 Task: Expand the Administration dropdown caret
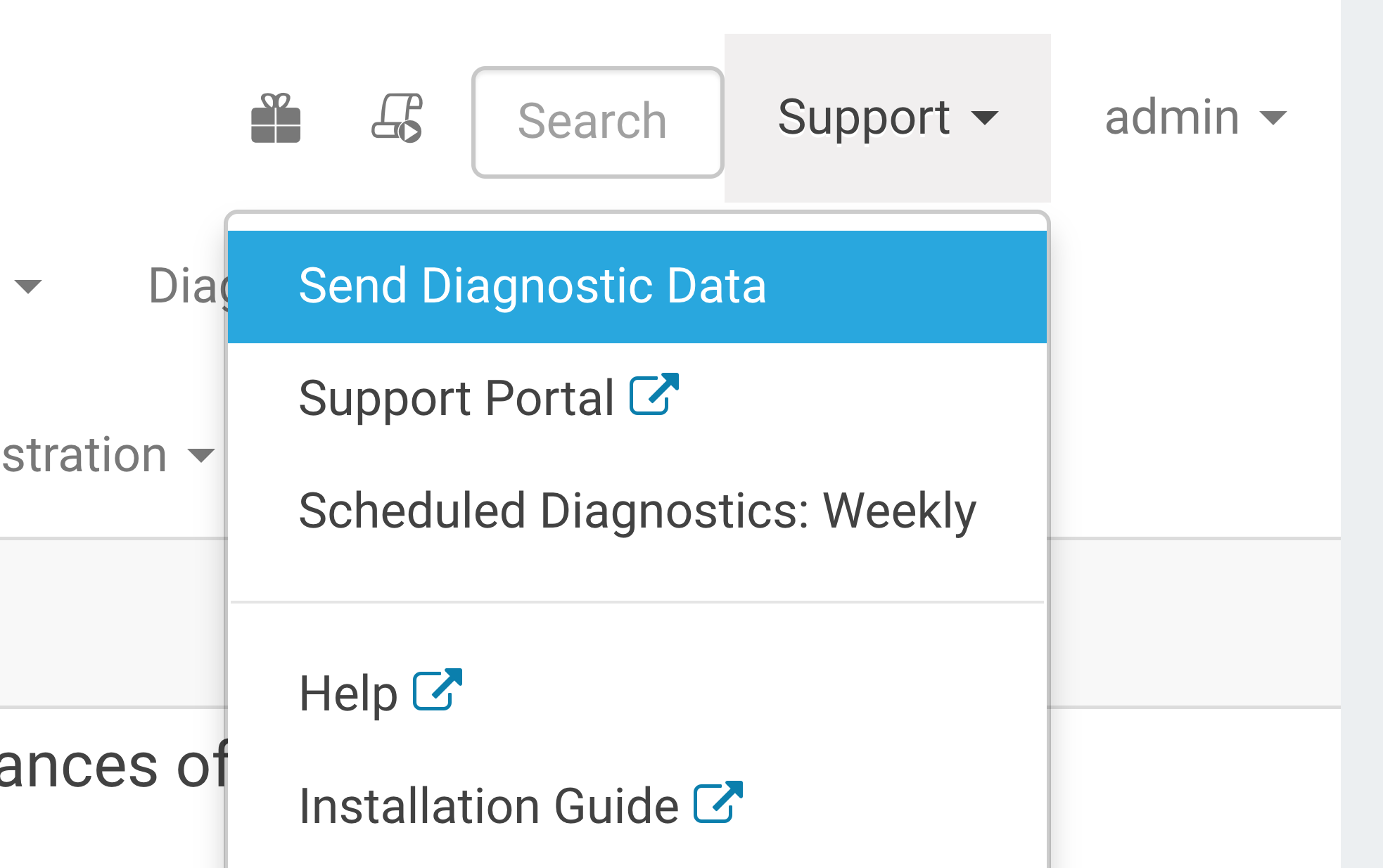(201, 456)
